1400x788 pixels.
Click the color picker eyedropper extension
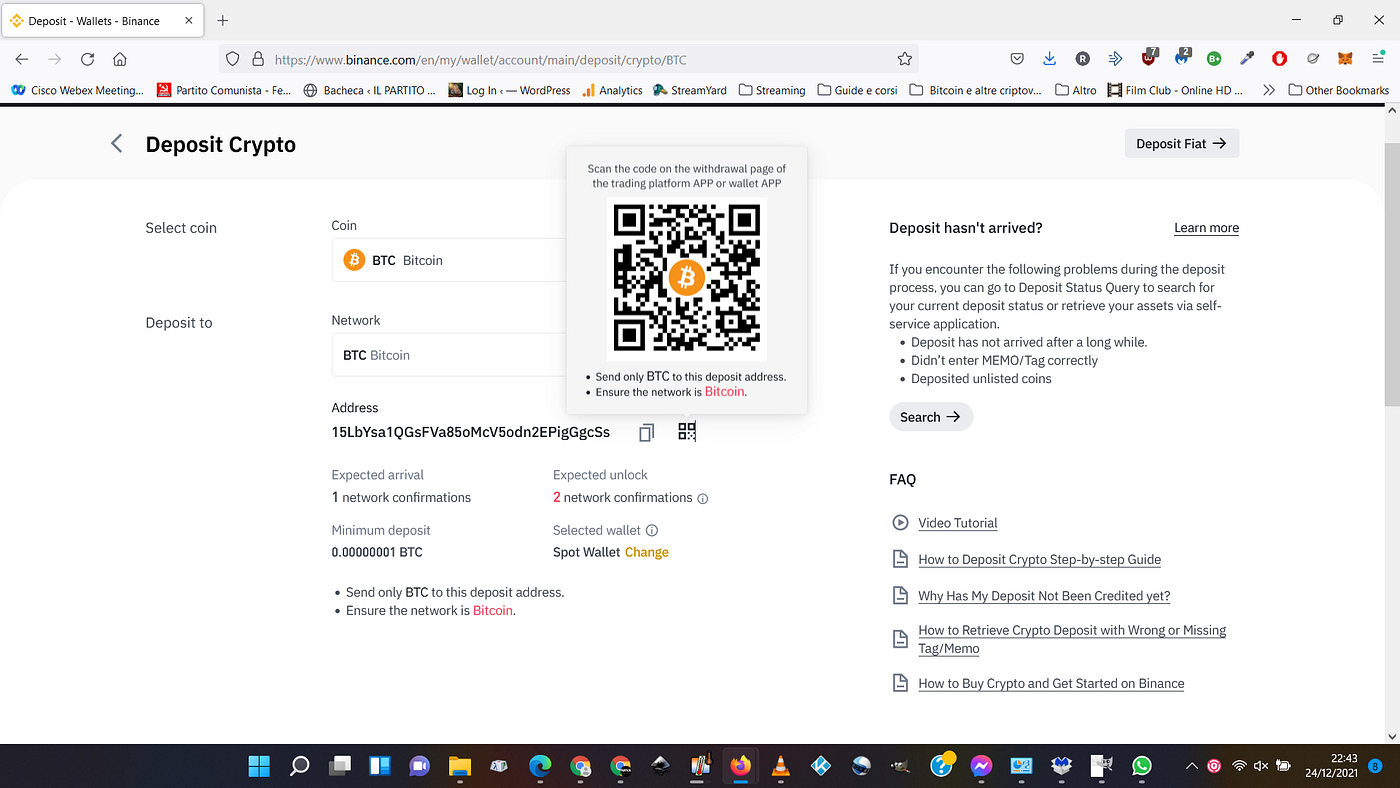1247,59
